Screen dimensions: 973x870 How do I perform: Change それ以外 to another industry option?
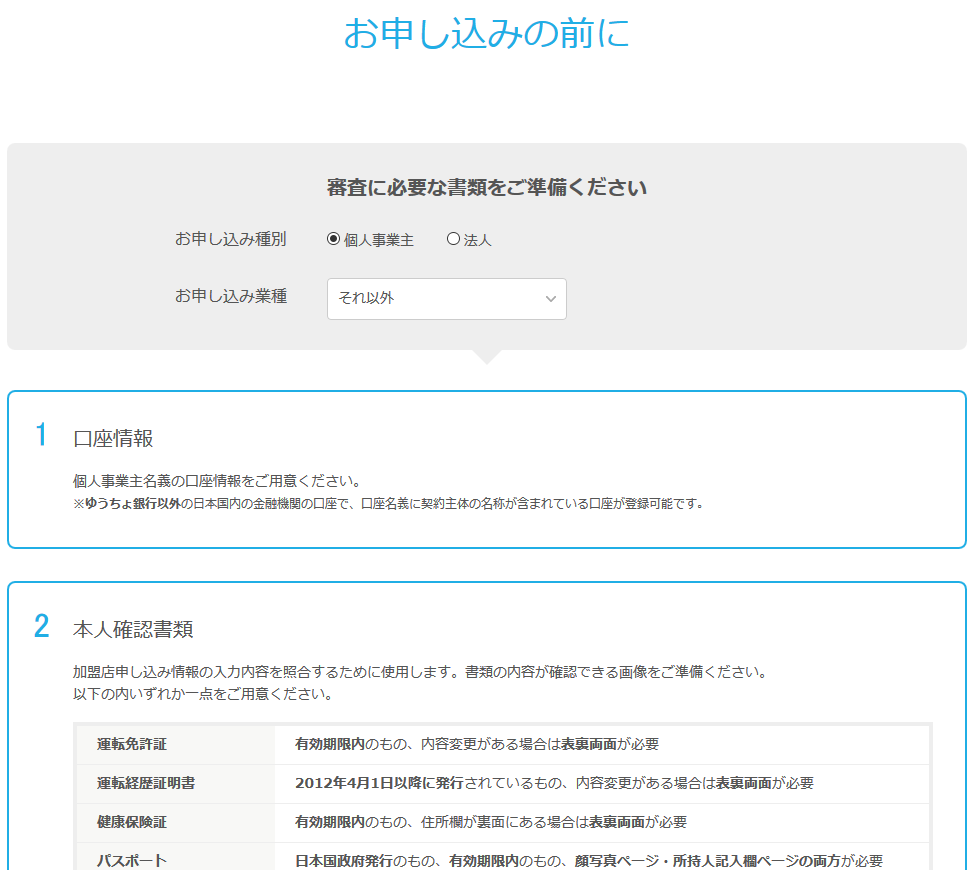pos(446,298)
